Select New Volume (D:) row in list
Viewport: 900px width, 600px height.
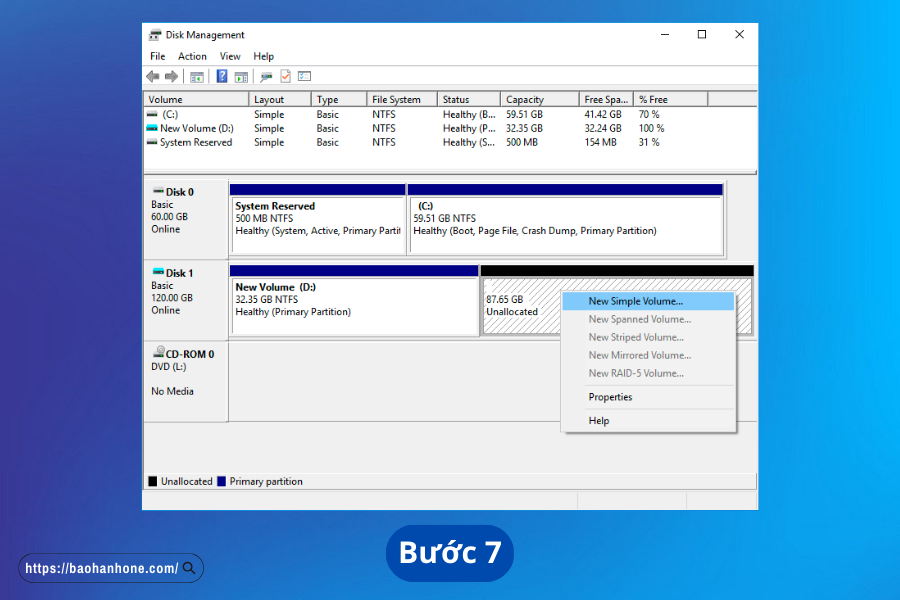pos(196,128)
